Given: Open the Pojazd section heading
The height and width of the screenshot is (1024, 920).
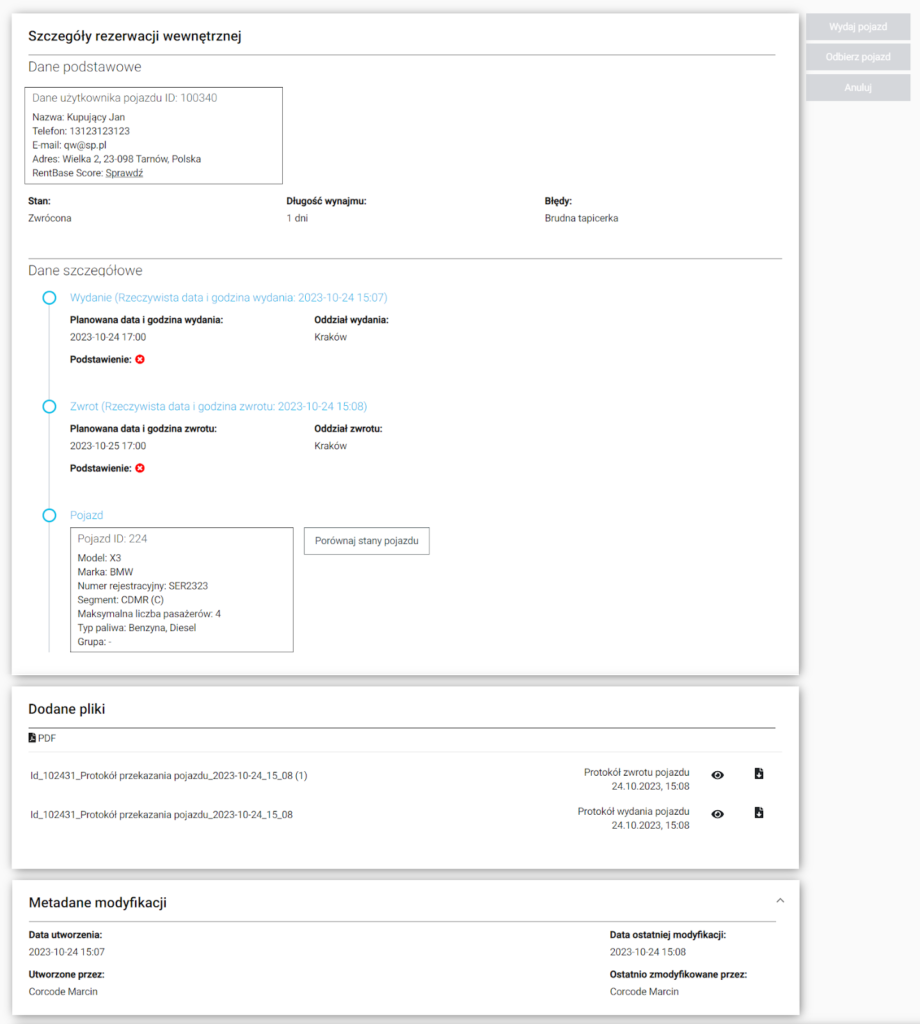Looking at the screenshot, I should [86, 515].
